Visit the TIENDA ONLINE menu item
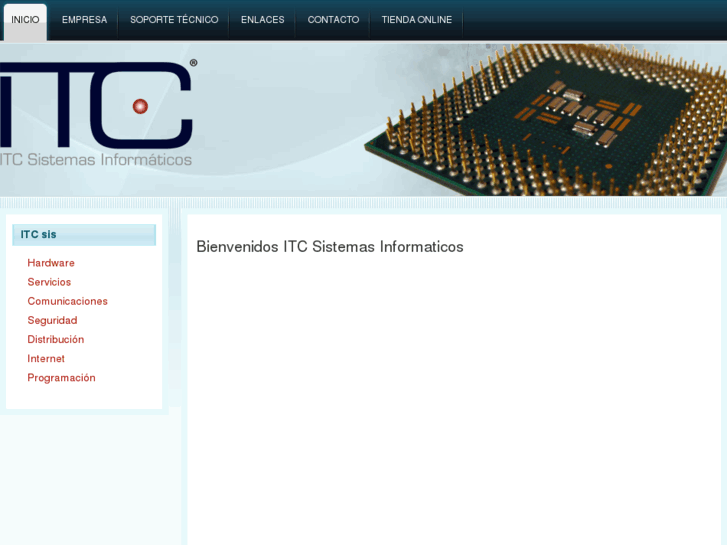727x545 pixels. [x=416, y=20]
